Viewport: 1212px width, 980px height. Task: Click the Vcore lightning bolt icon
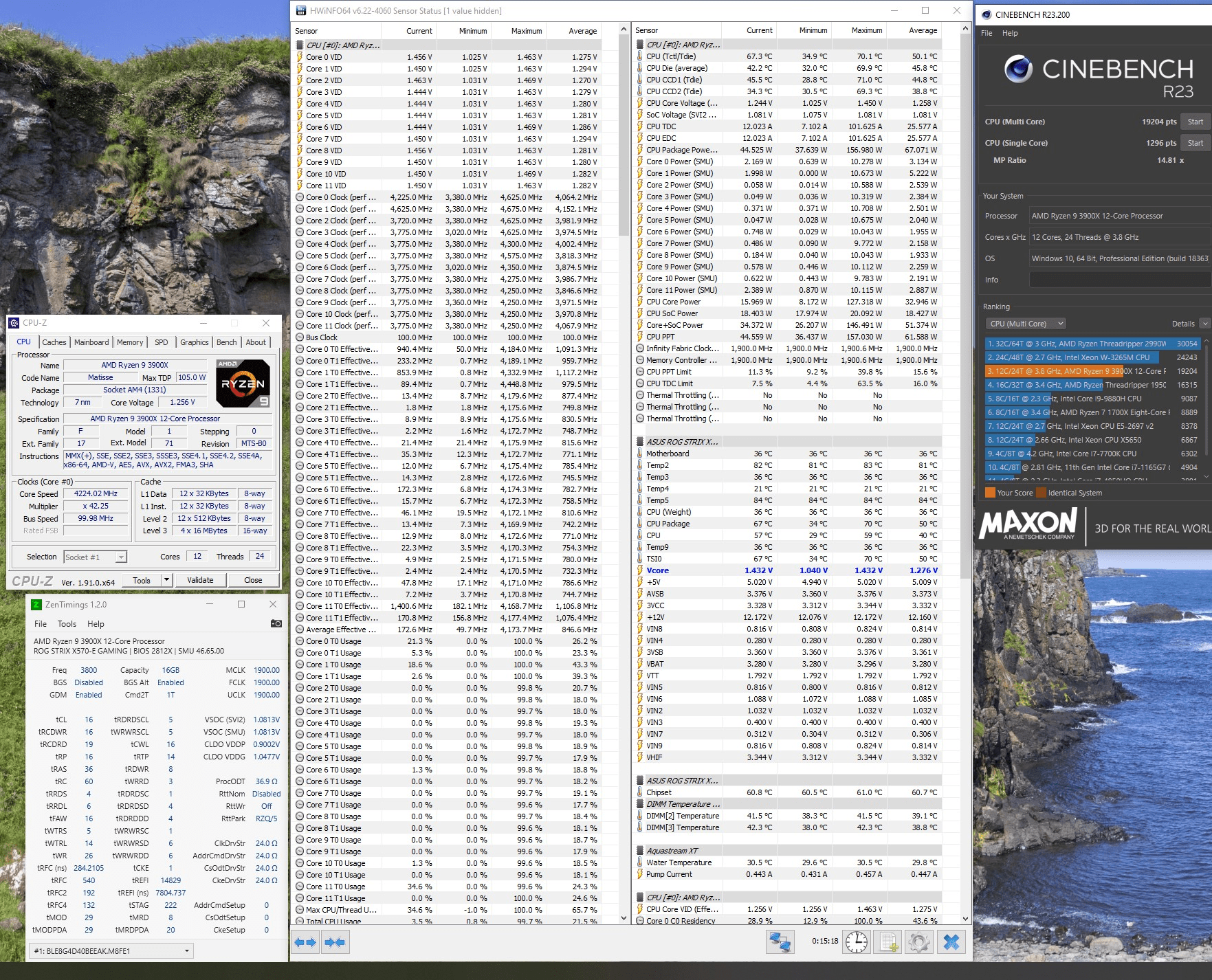pyautogui.click(x=639, y=570)
